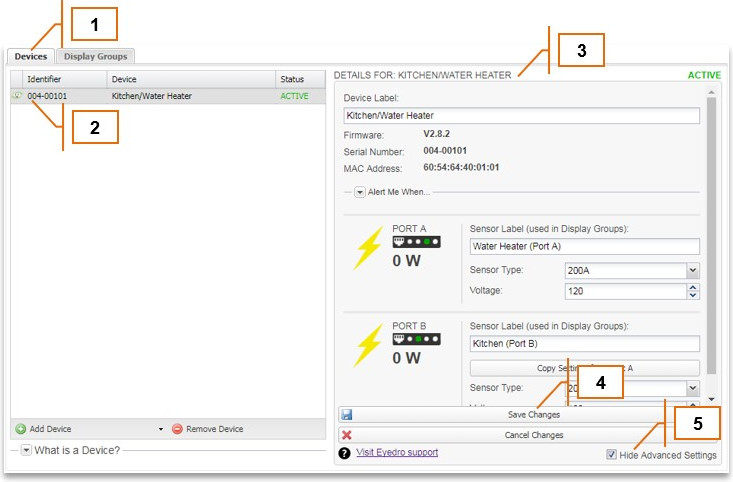Click the red Remove Device minus icon
The width and height of the screenshot is (733, 482).
(177, 429)
